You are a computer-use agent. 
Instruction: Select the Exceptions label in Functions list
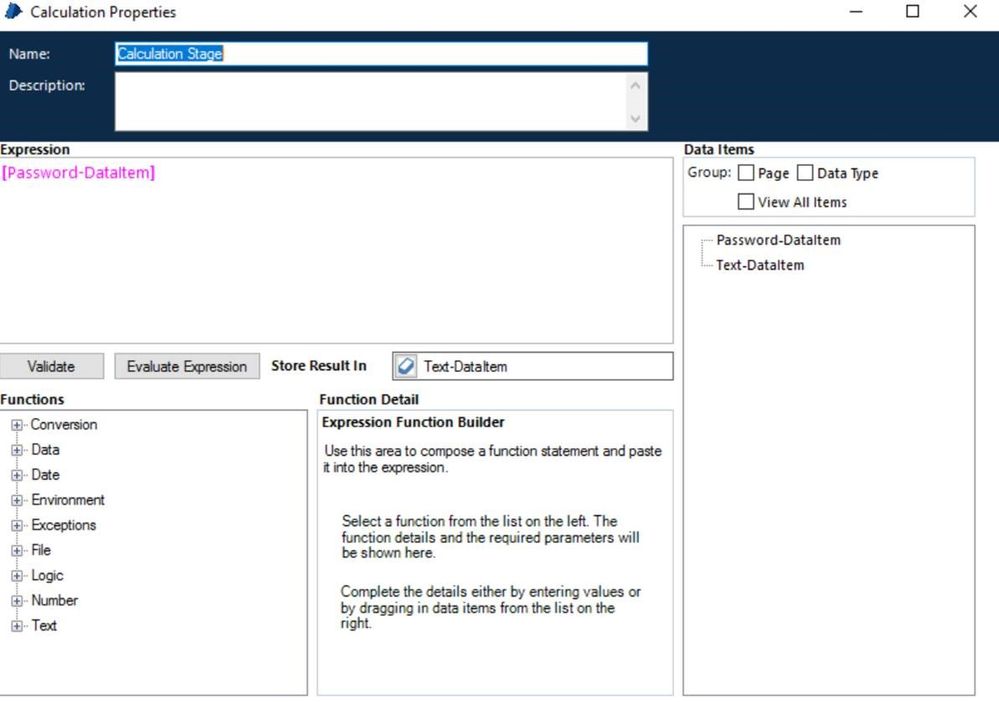pyautogui.click(x=64, y=526)
